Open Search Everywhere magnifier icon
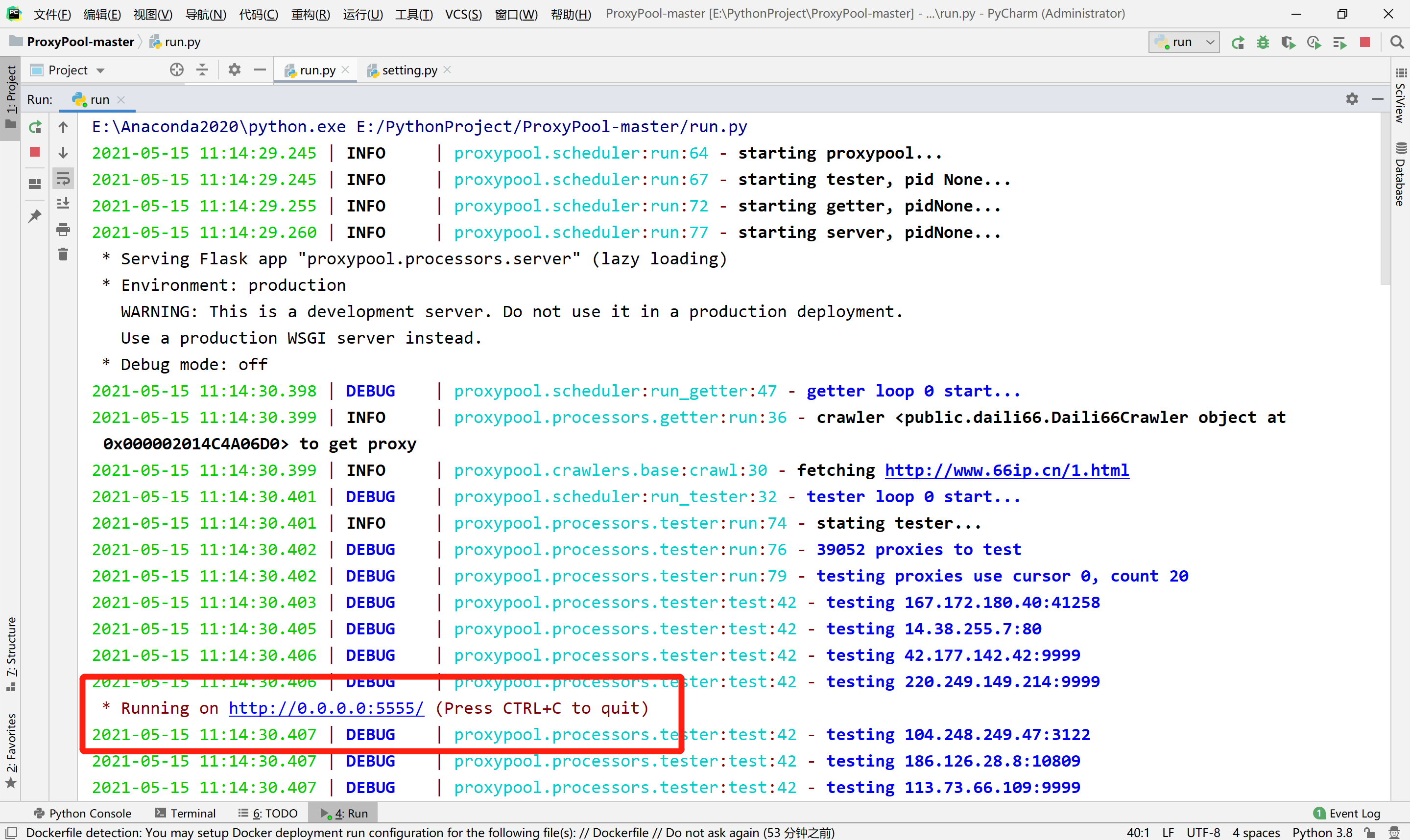 tap(1396, 43)
